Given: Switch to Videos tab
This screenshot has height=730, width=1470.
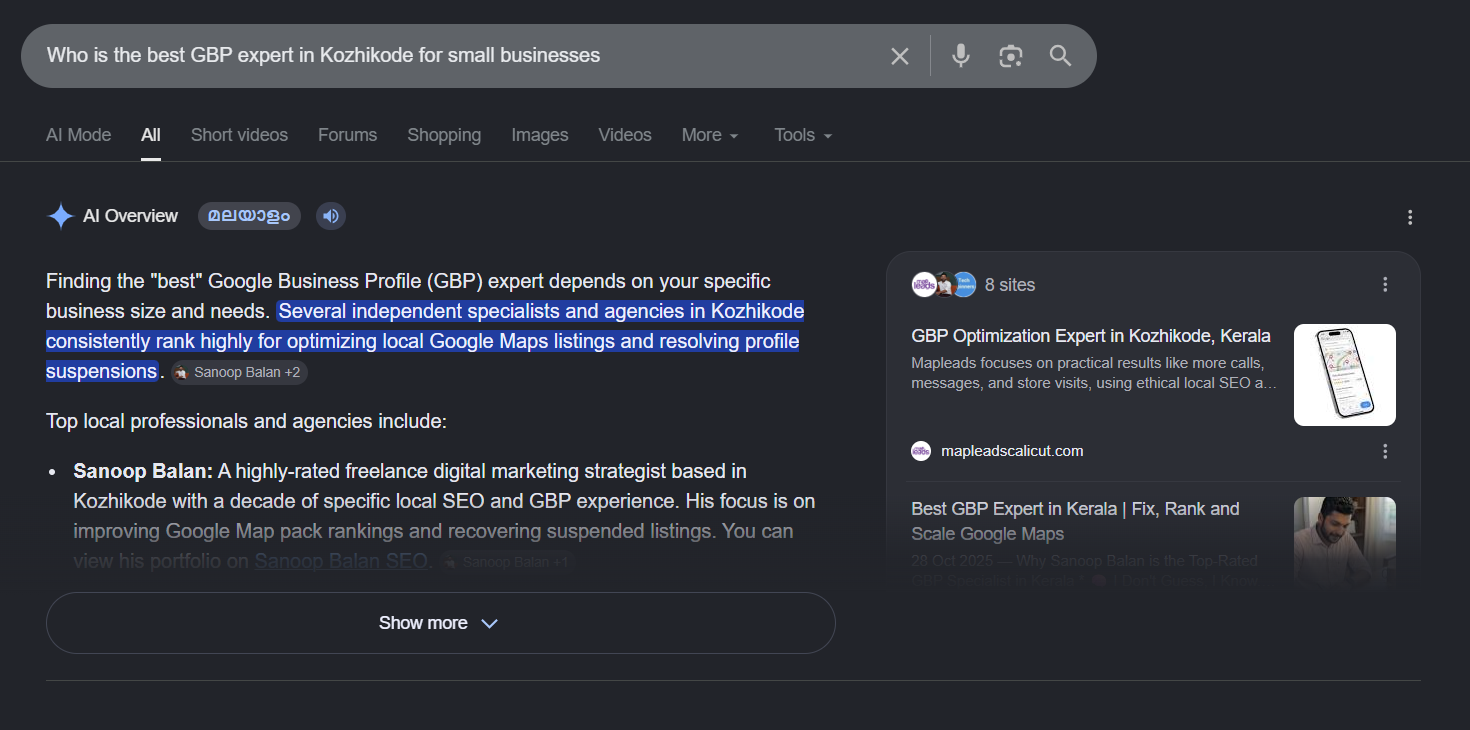Looking at the screenshot, I should (625, 135).
